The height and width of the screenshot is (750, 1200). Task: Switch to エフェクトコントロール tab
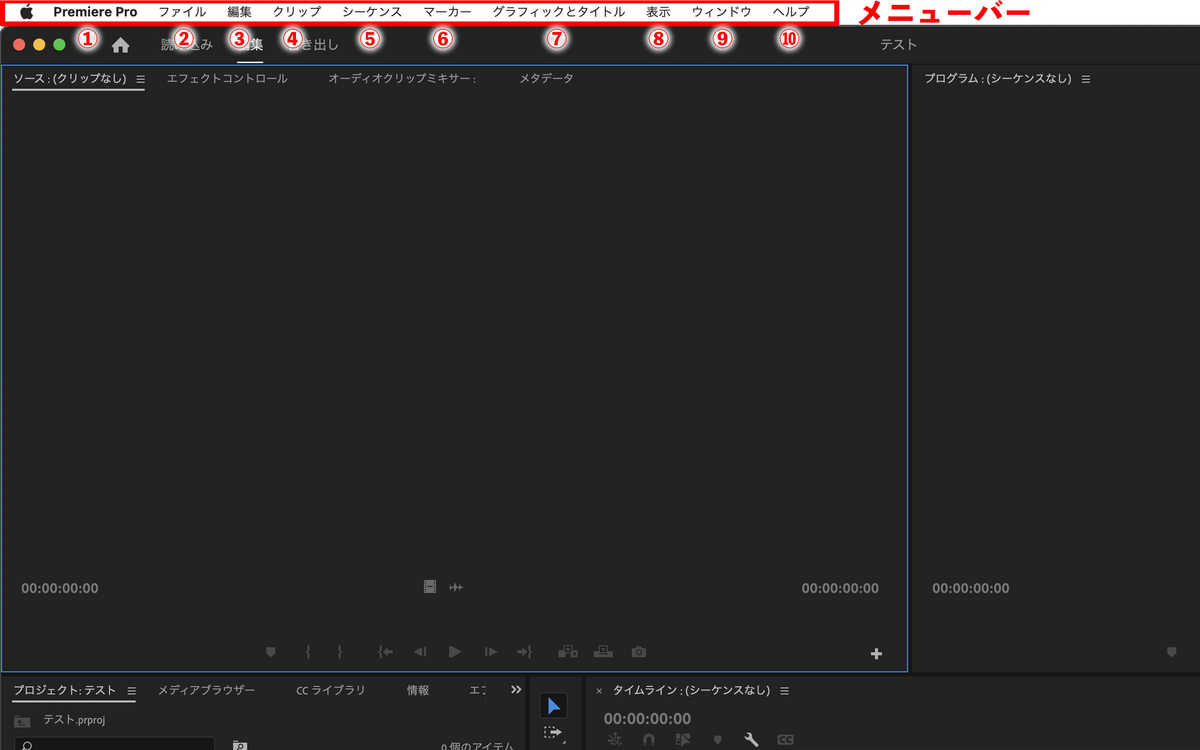pyautogui.click(x=227, y=79)
